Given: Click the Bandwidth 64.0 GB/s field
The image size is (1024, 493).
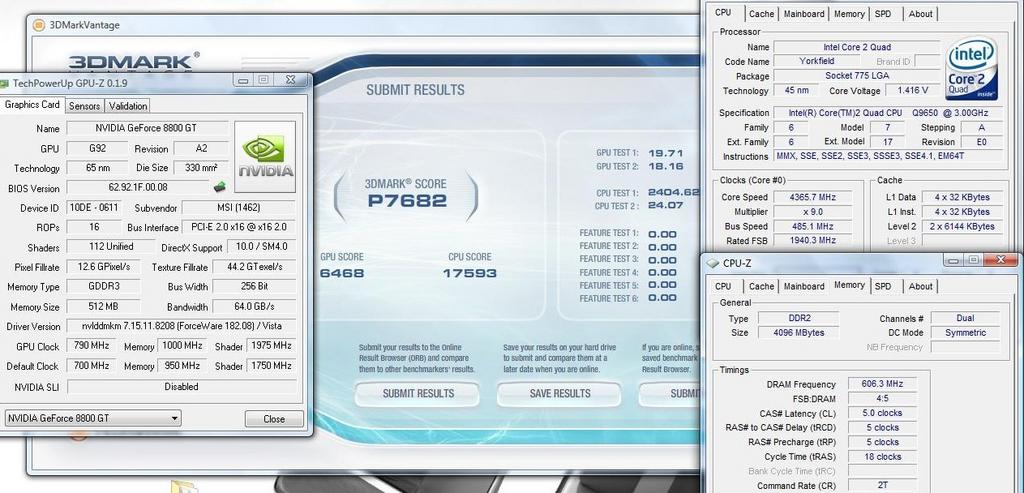Looking at the screenshot, I should pos(254,306).
